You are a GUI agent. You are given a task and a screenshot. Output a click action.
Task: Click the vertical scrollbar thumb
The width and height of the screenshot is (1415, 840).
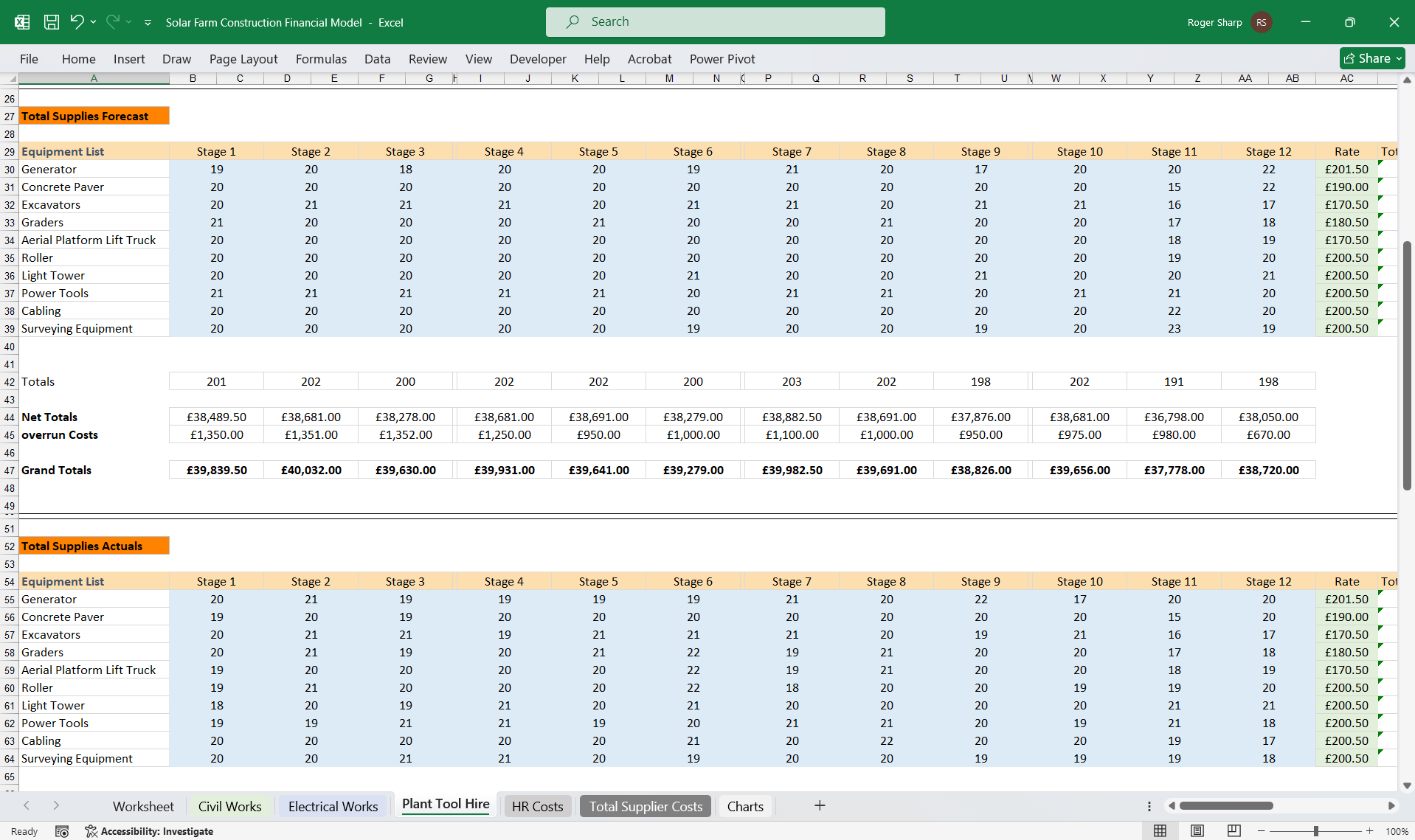1407,365
